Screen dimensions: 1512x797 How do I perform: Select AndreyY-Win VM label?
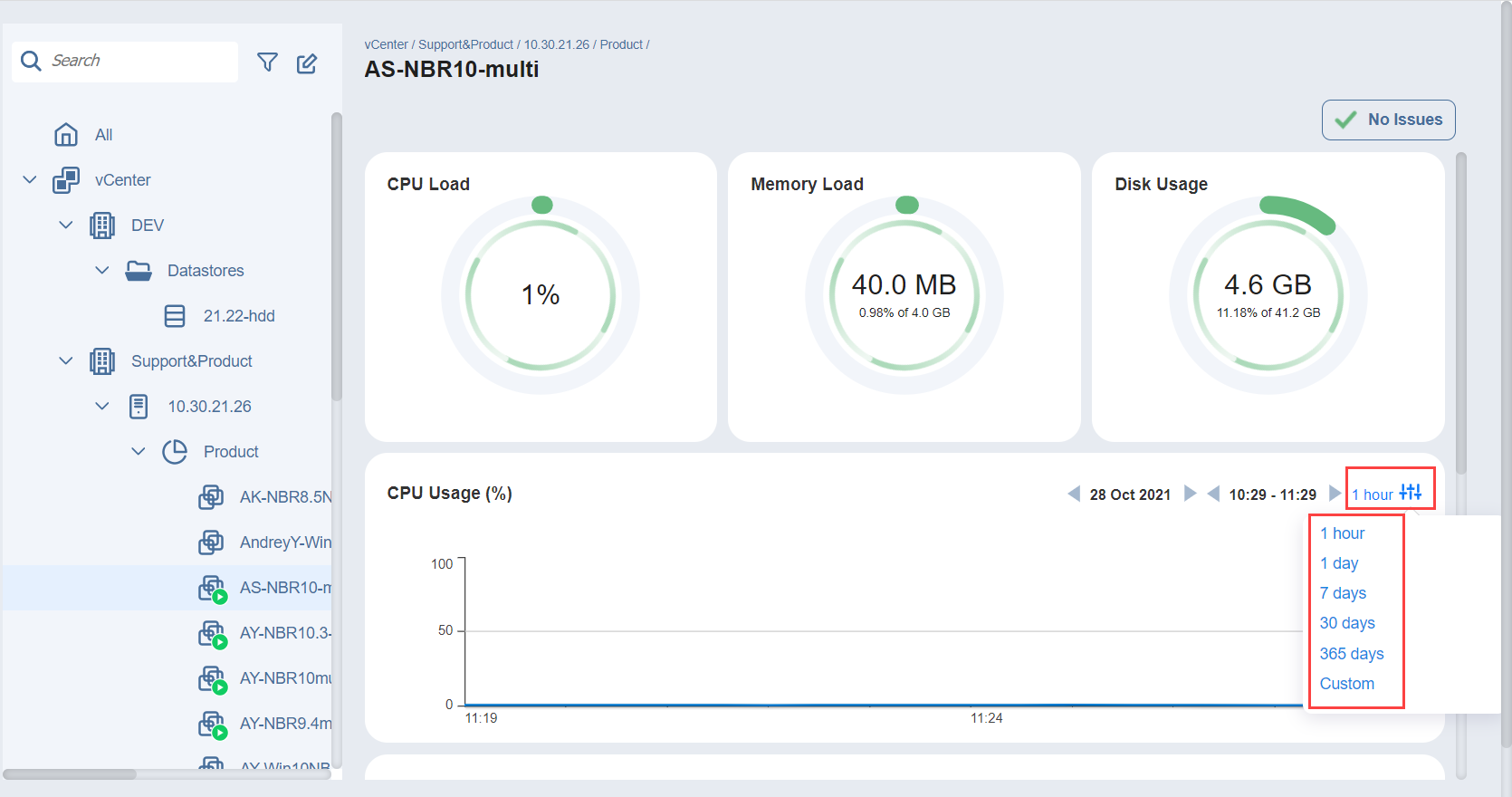click(285, 543)
